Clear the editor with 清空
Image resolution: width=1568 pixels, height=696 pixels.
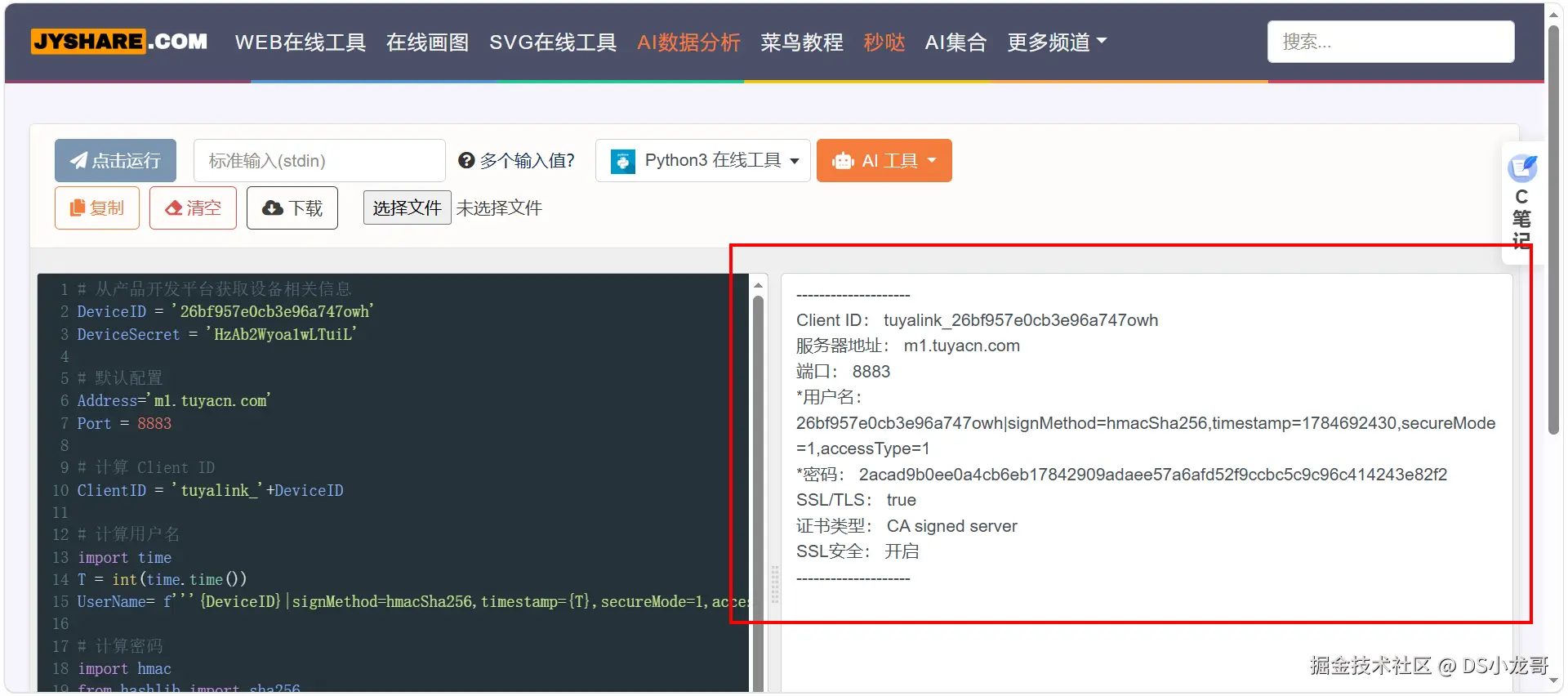pos(193,207)
